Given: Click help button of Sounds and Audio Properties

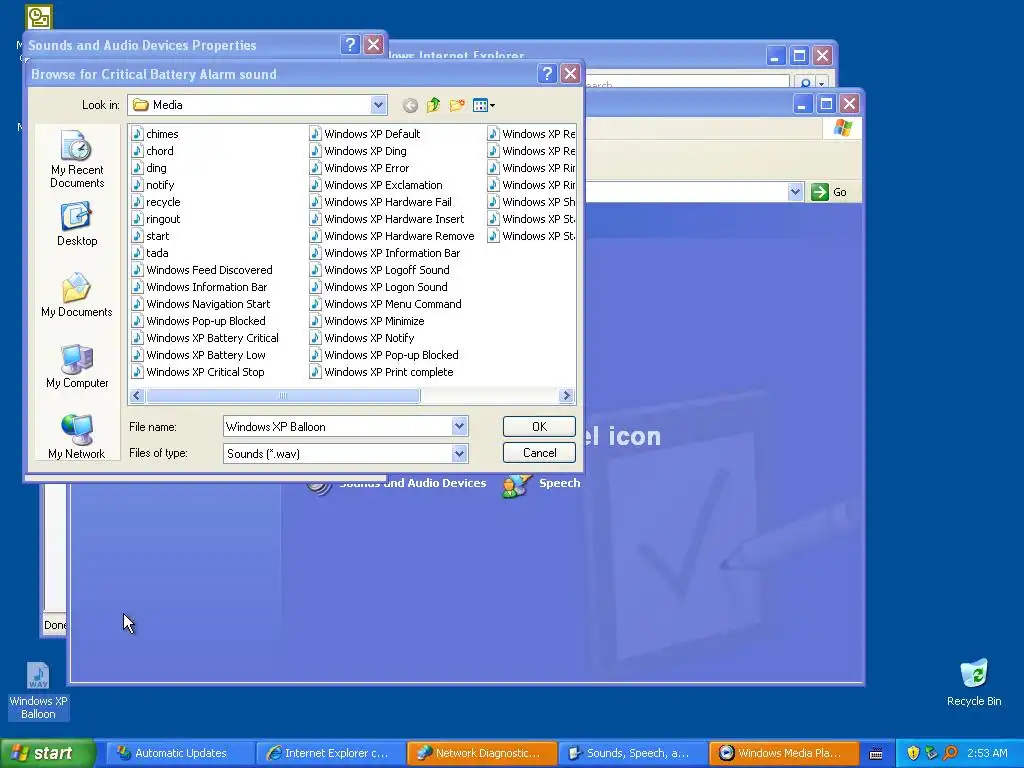Looking at the screenshot, I should 350,44.
